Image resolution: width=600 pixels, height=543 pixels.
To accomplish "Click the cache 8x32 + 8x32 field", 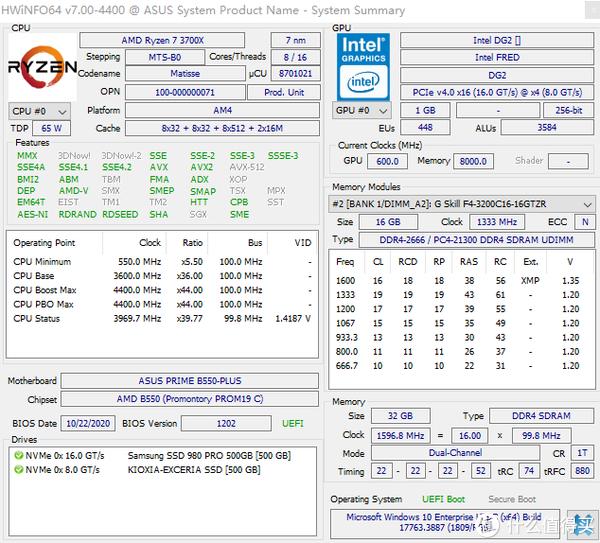I will (x=223, y=128).
